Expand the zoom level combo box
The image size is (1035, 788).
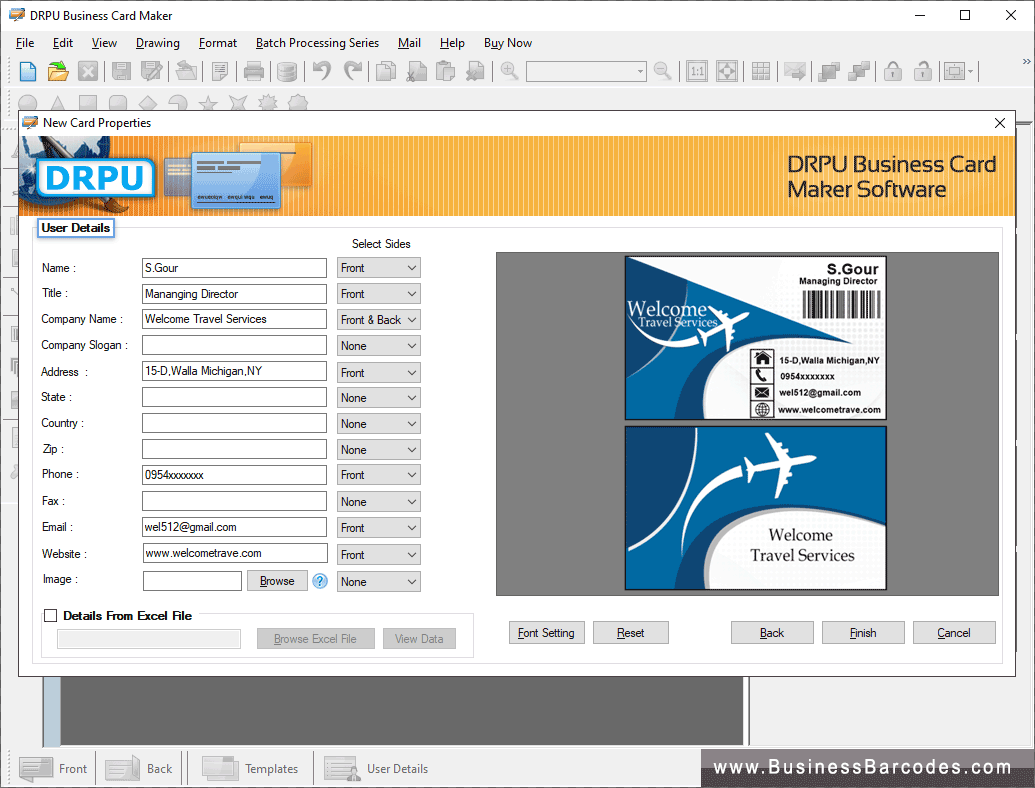[638, 71]
